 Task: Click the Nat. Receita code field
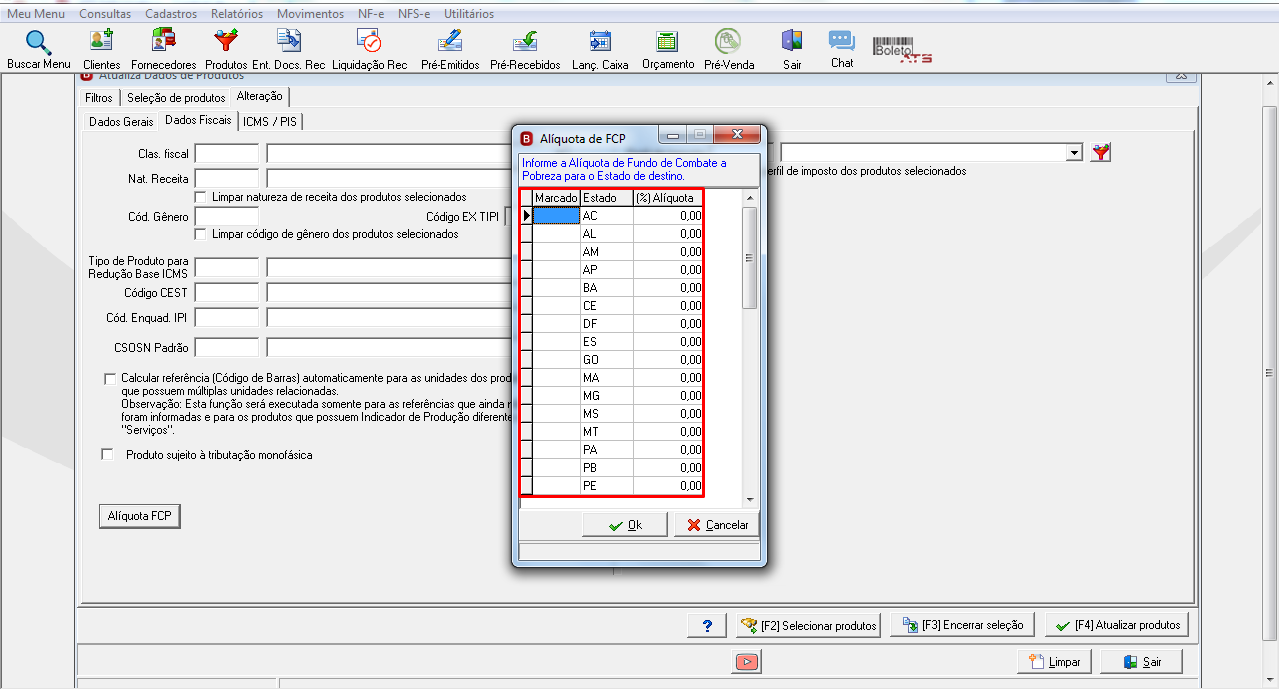click(227, 179)
